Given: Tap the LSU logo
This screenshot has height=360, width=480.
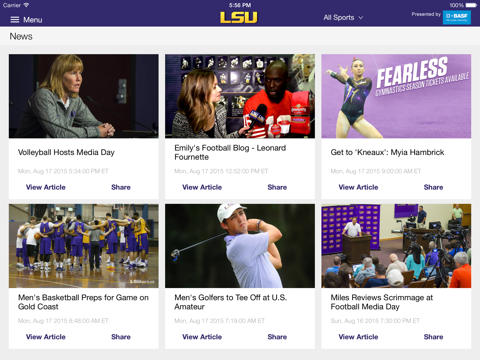Looking at the screenshot, I should click(239, 18).
